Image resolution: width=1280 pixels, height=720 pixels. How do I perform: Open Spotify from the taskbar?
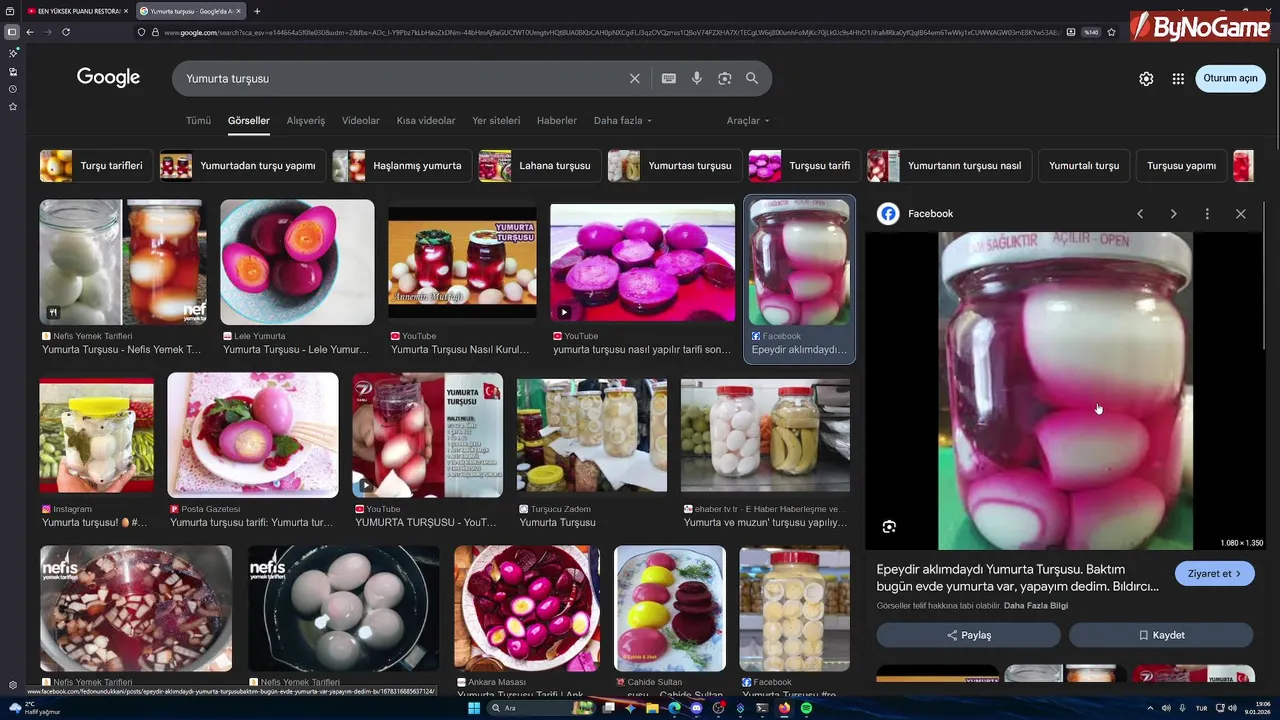[x=806, y=708]
